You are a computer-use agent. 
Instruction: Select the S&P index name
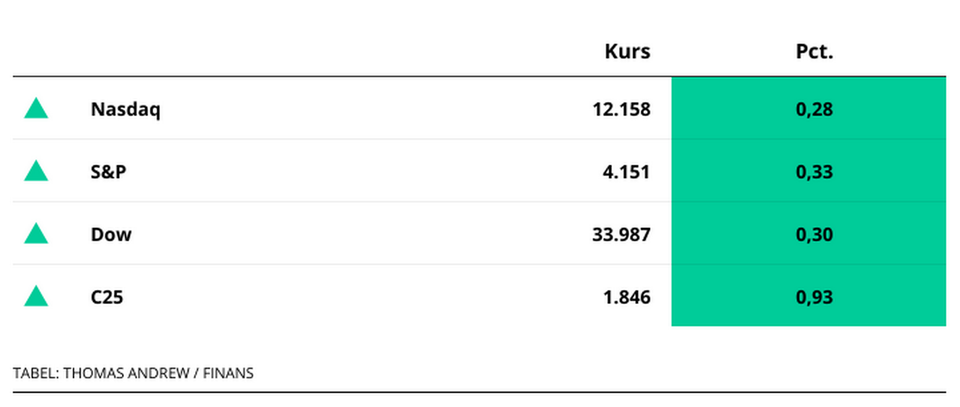108,171
